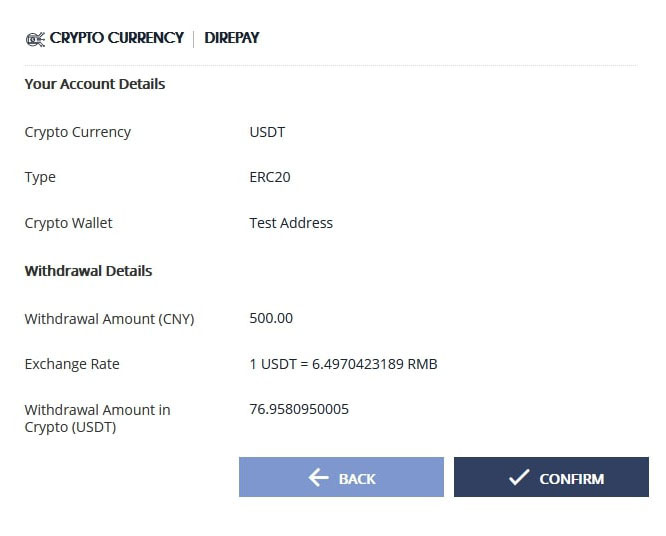Click the Crypto Wallet field label
This screenshot has height=536, width=666.
[x=69, y=223]
